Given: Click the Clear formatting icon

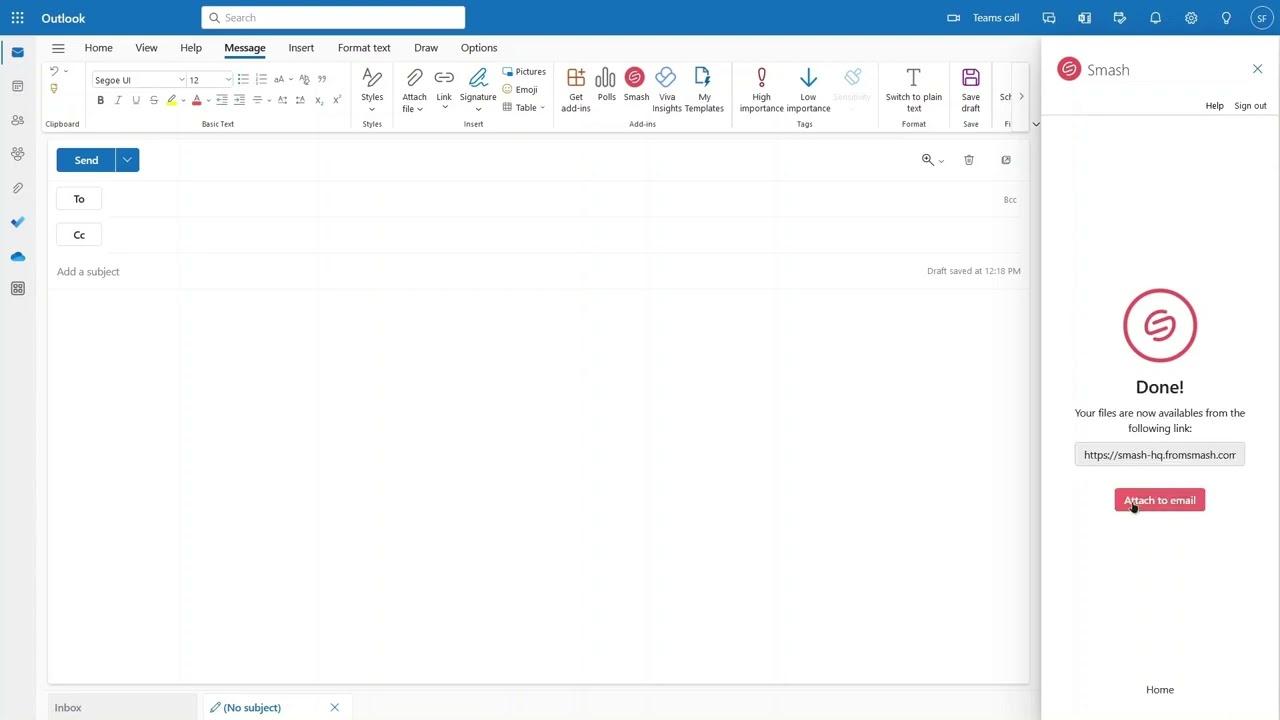Looking at the screenshot, I should pos(304,79).
